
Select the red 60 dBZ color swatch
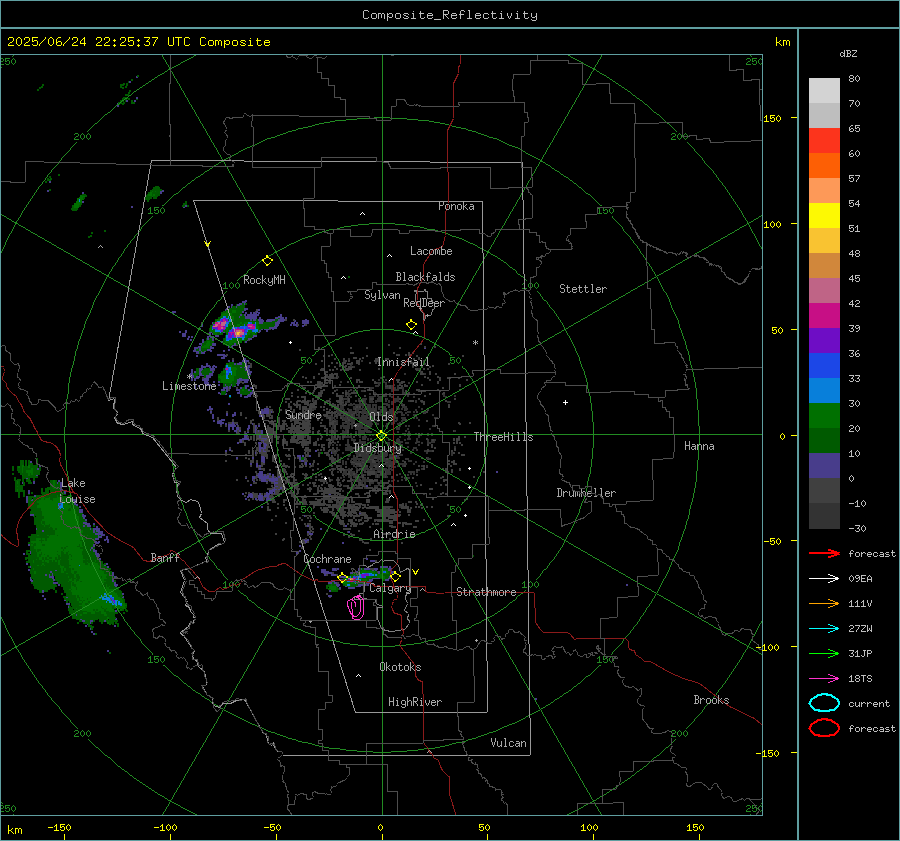(824, 140)
